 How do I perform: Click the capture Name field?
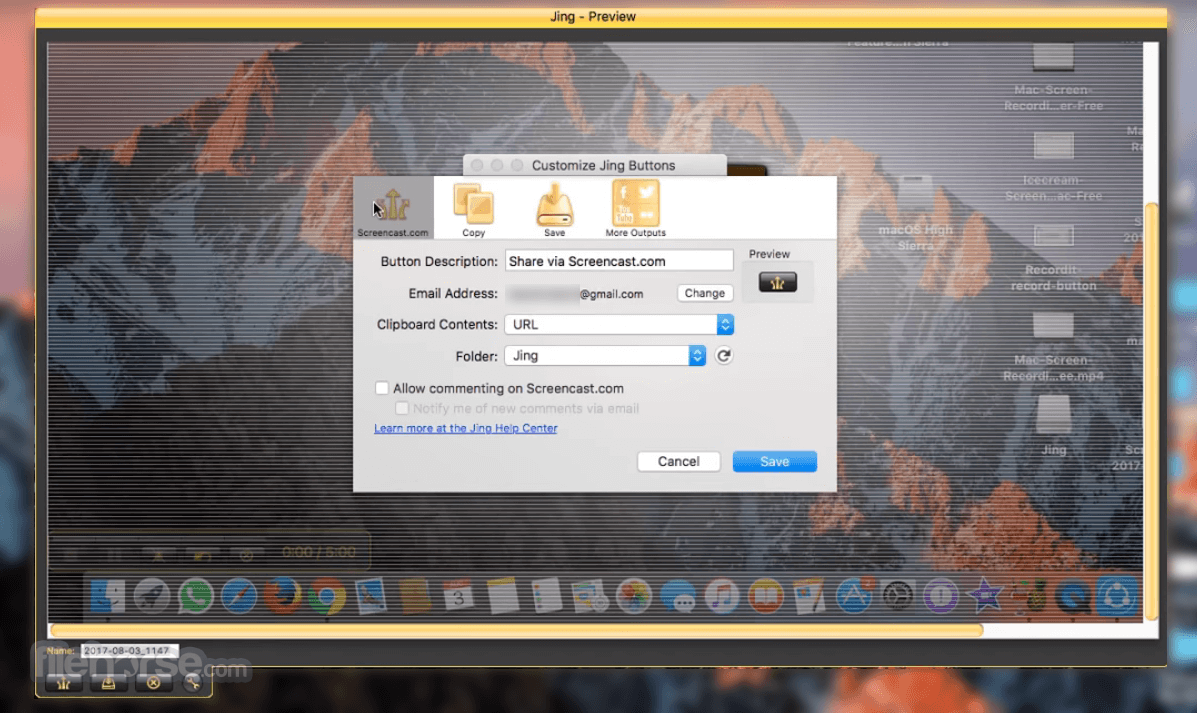[129, 650]
